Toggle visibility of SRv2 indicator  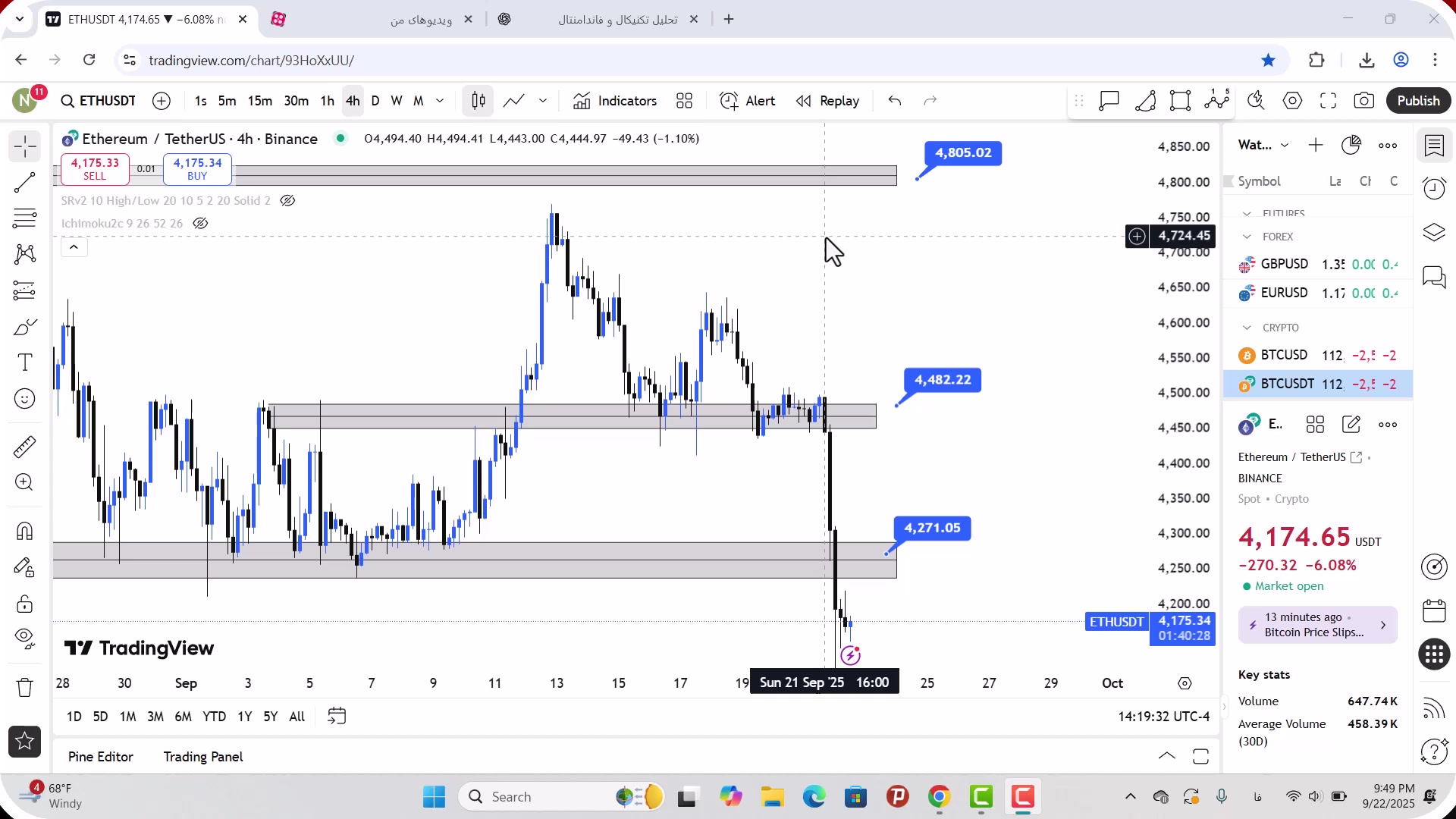287,201
